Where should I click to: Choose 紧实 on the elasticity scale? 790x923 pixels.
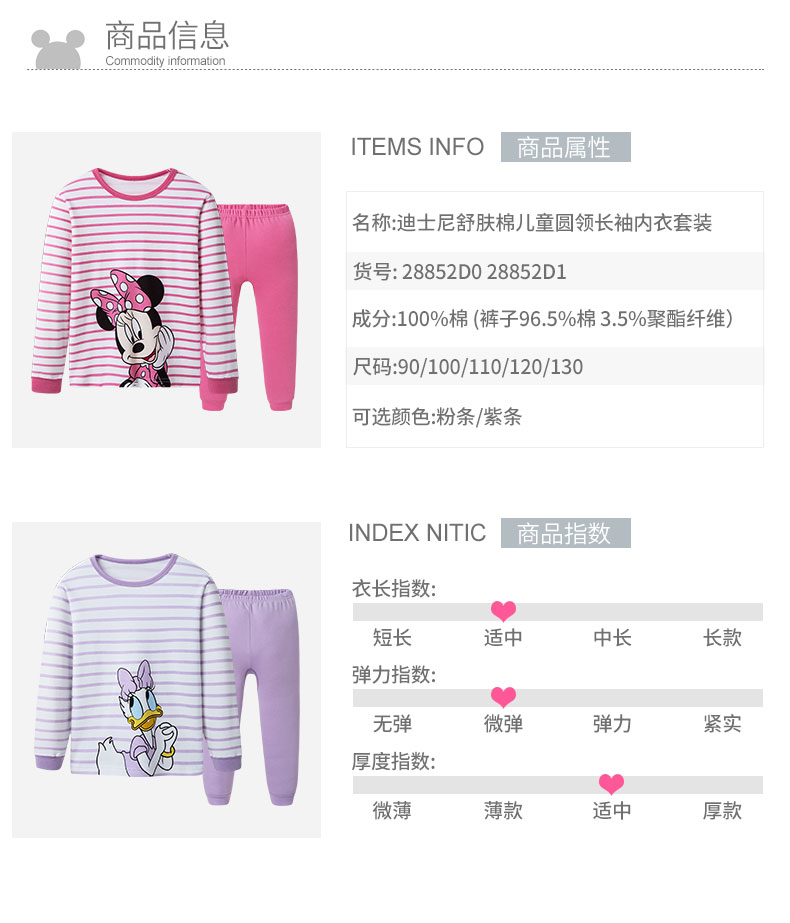tap(722, 723)
